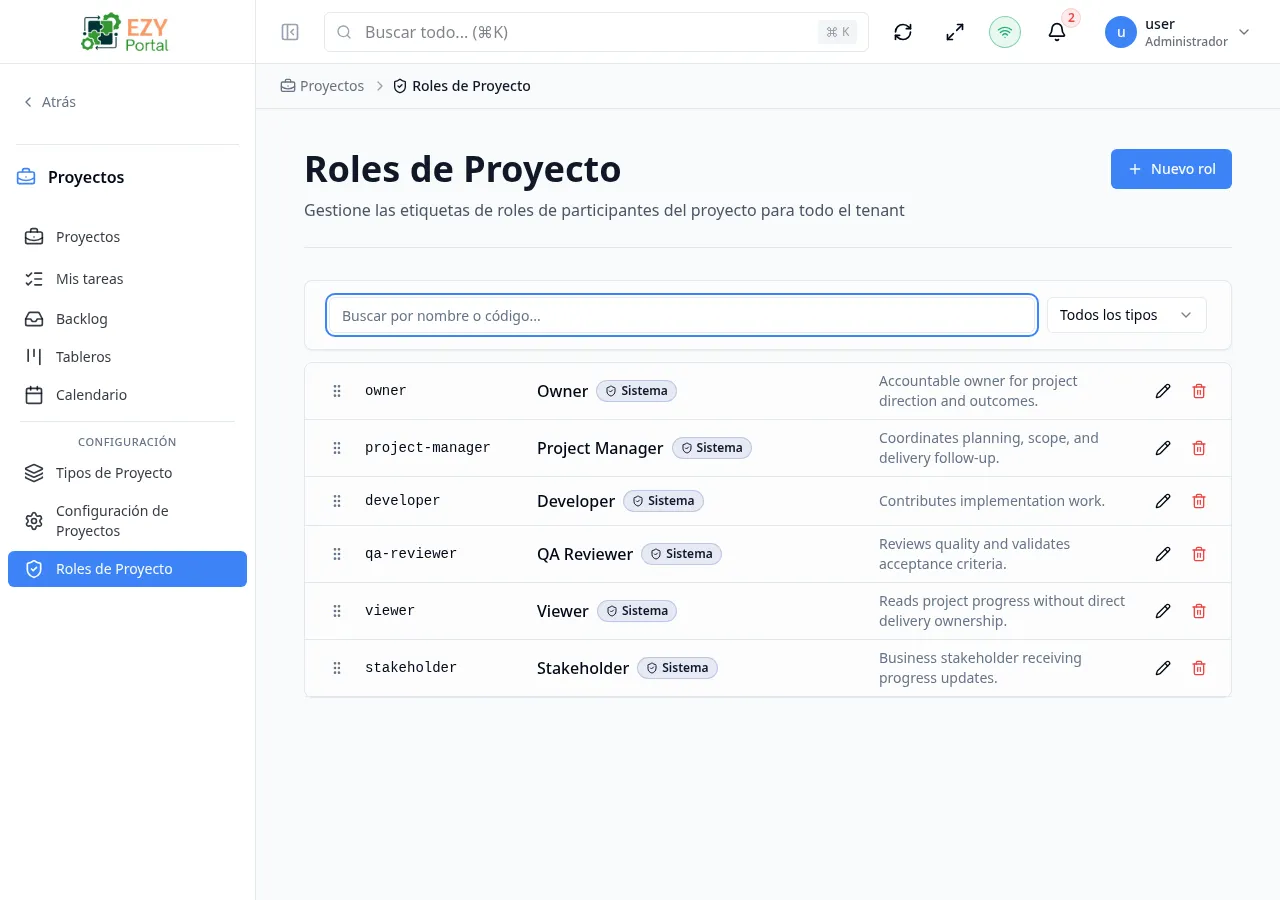Open notifications bell icon
This screenshot has height=900, width=1280.
(1057, 32)
